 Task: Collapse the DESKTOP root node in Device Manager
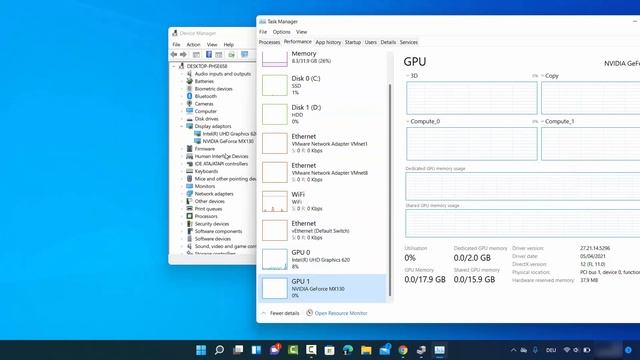174,66
